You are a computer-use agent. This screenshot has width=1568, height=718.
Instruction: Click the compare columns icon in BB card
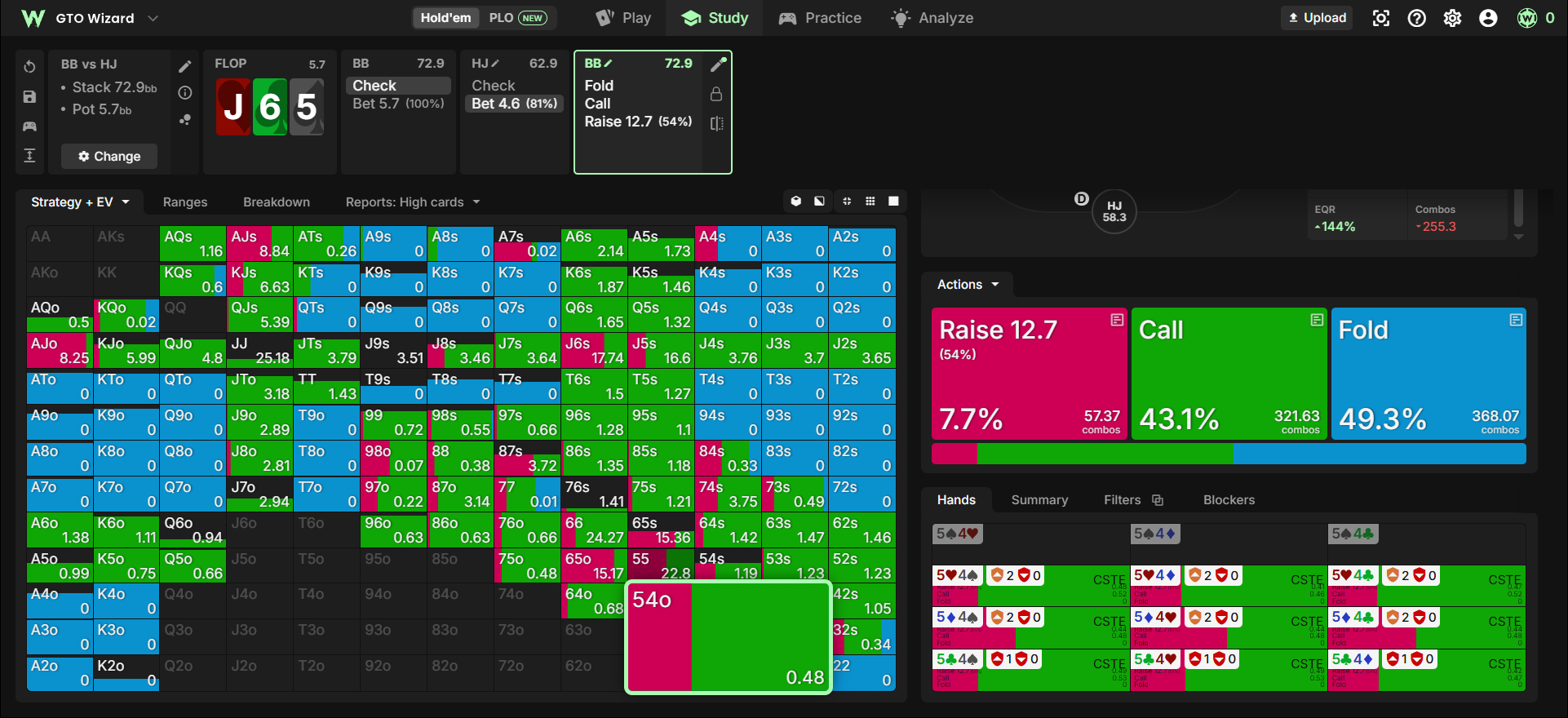716,123
